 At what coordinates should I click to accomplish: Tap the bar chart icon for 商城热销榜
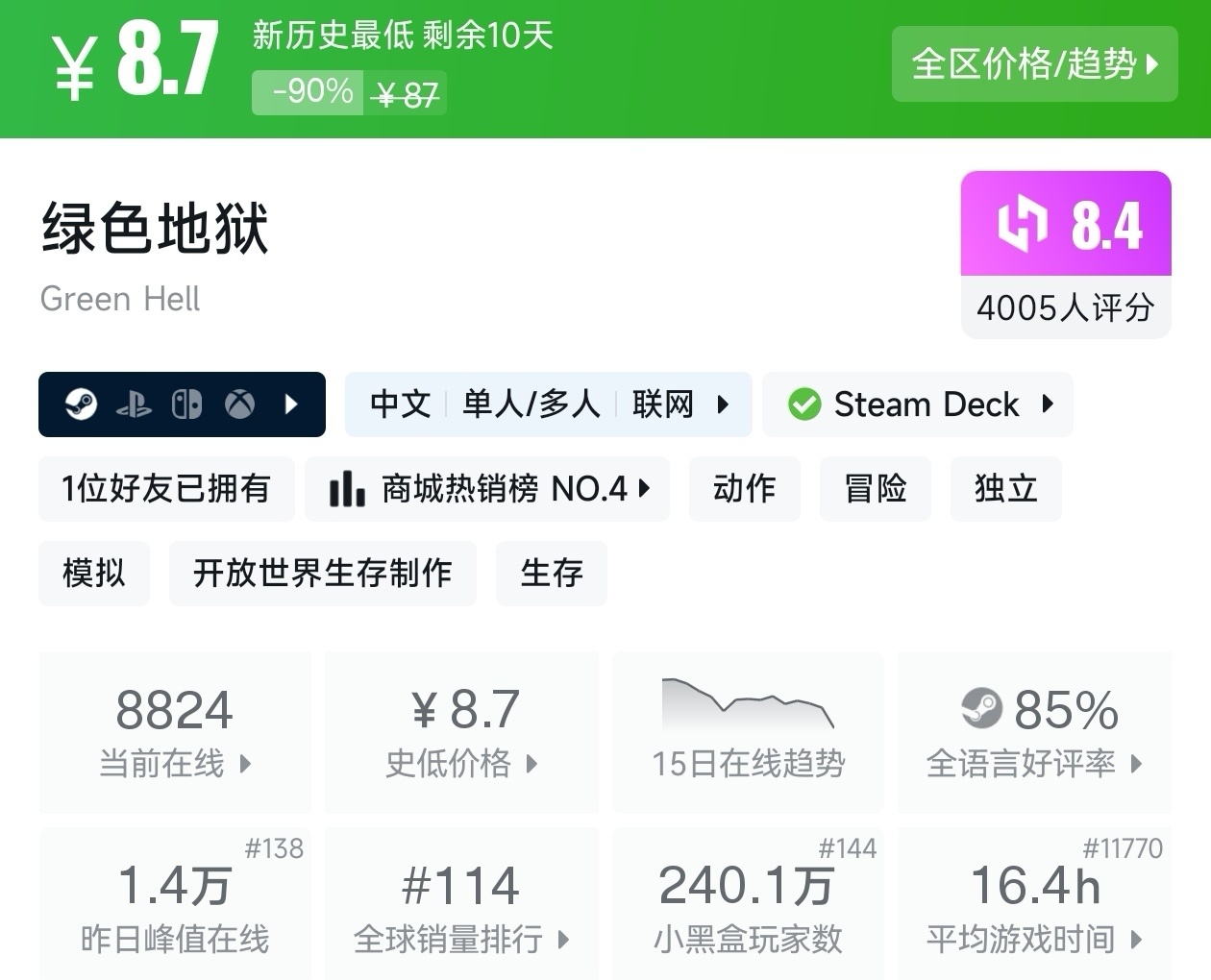coord(347,489)
